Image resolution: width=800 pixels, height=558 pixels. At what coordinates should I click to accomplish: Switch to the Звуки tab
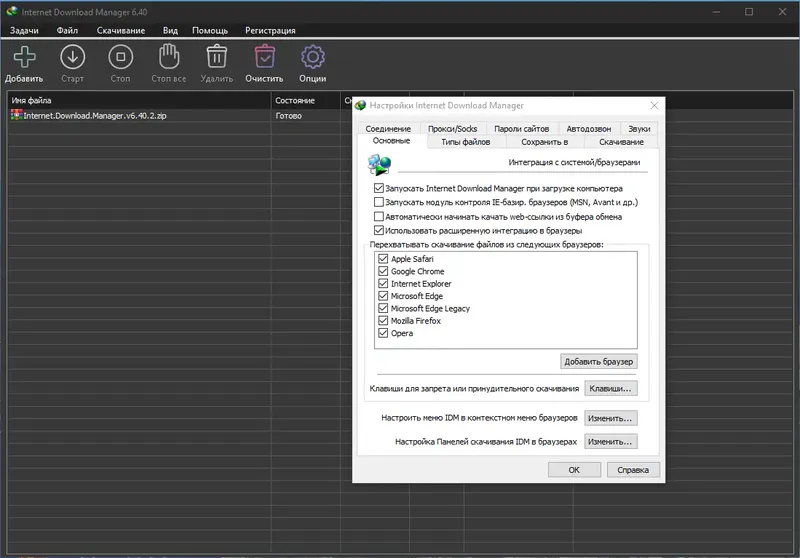[639, 129]
